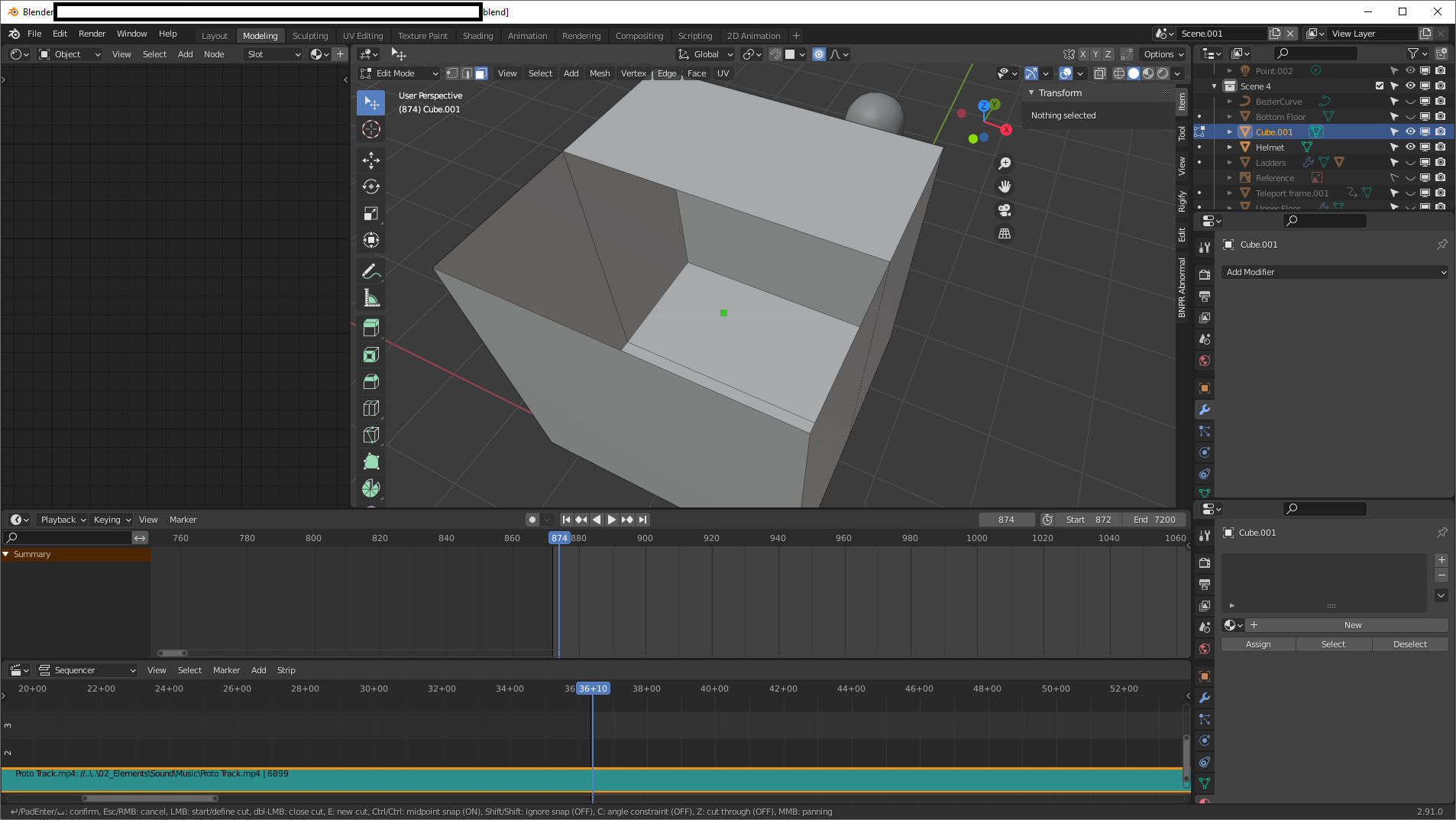Hide Cube.001 in viewport via eye icon
Screen dimensions: 1456x820
pos(1410,131)
